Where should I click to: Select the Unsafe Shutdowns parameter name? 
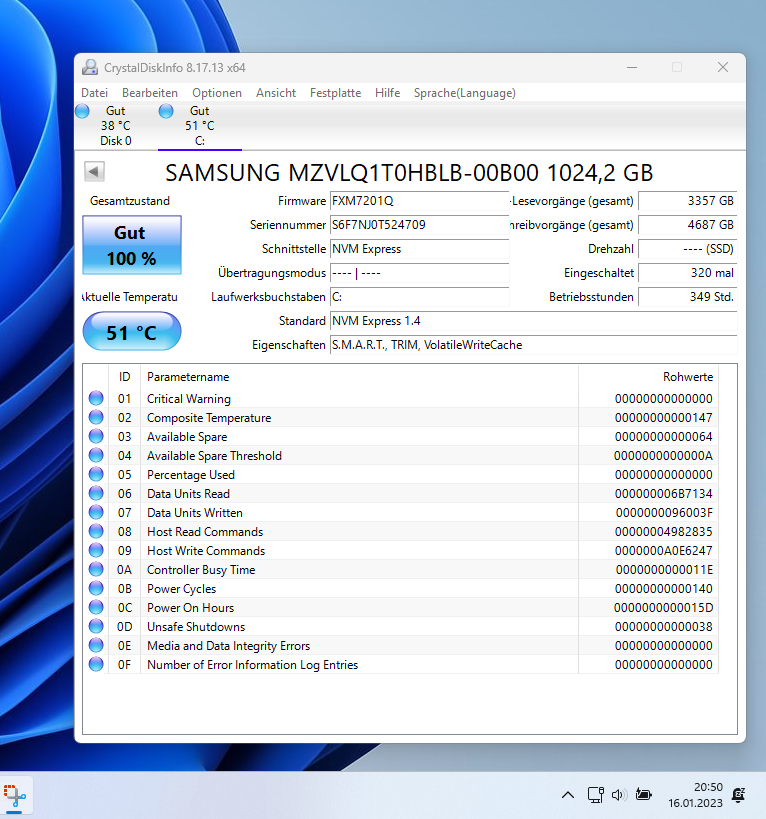pos(196,626)
